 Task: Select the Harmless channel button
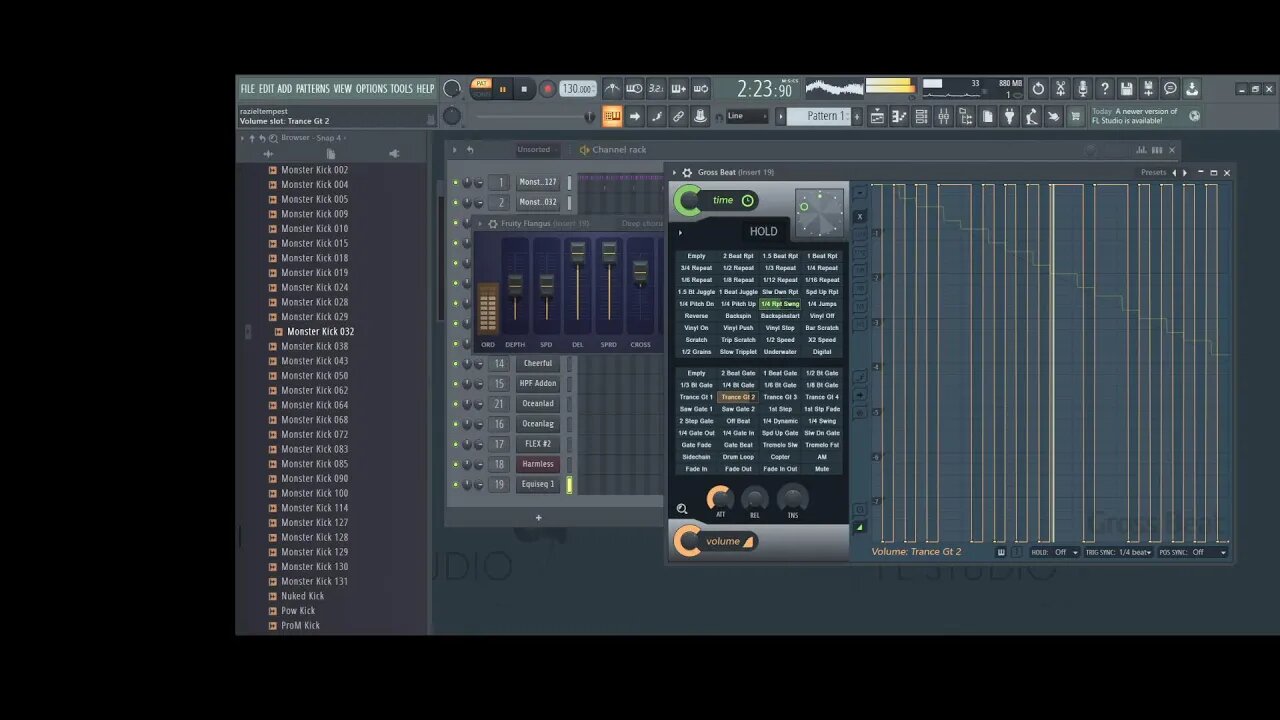point(538,464)
